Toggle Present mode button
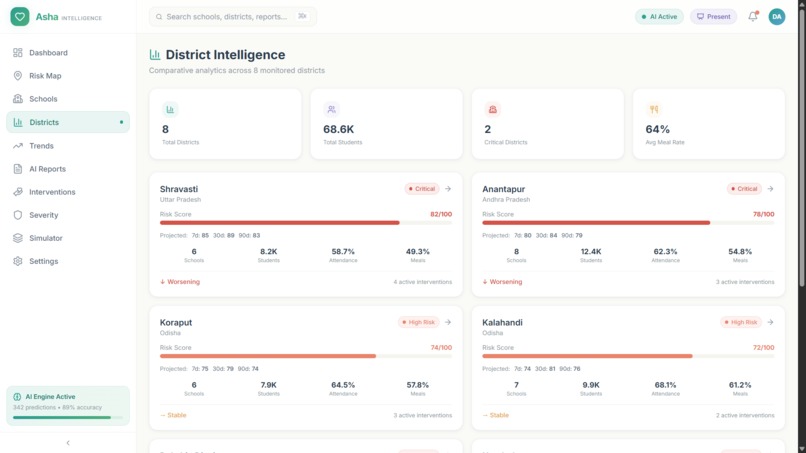806x453 pixels. 713,16
